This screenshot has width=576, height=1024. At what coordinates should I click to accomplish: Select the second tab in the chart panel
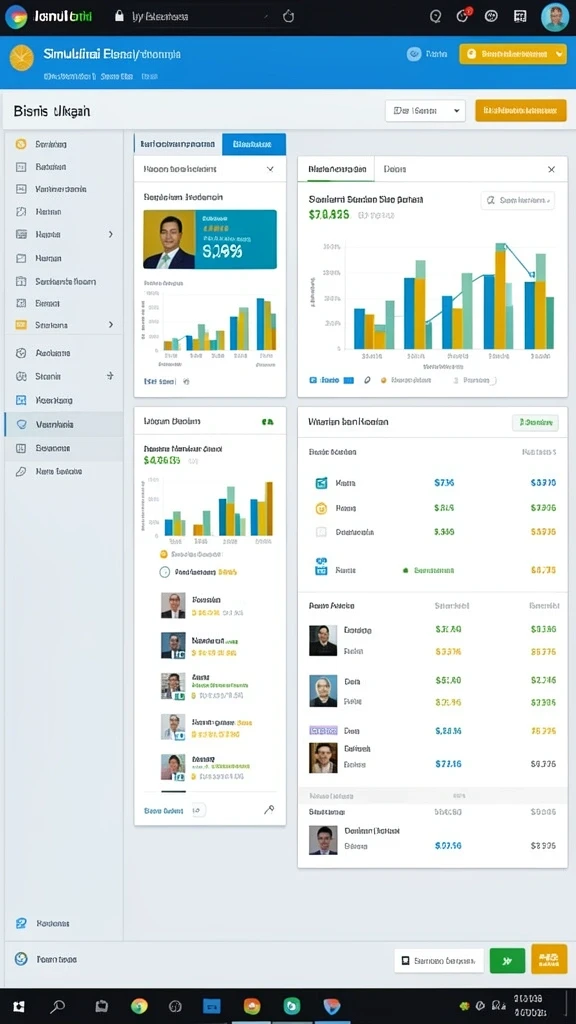(395, 169)
